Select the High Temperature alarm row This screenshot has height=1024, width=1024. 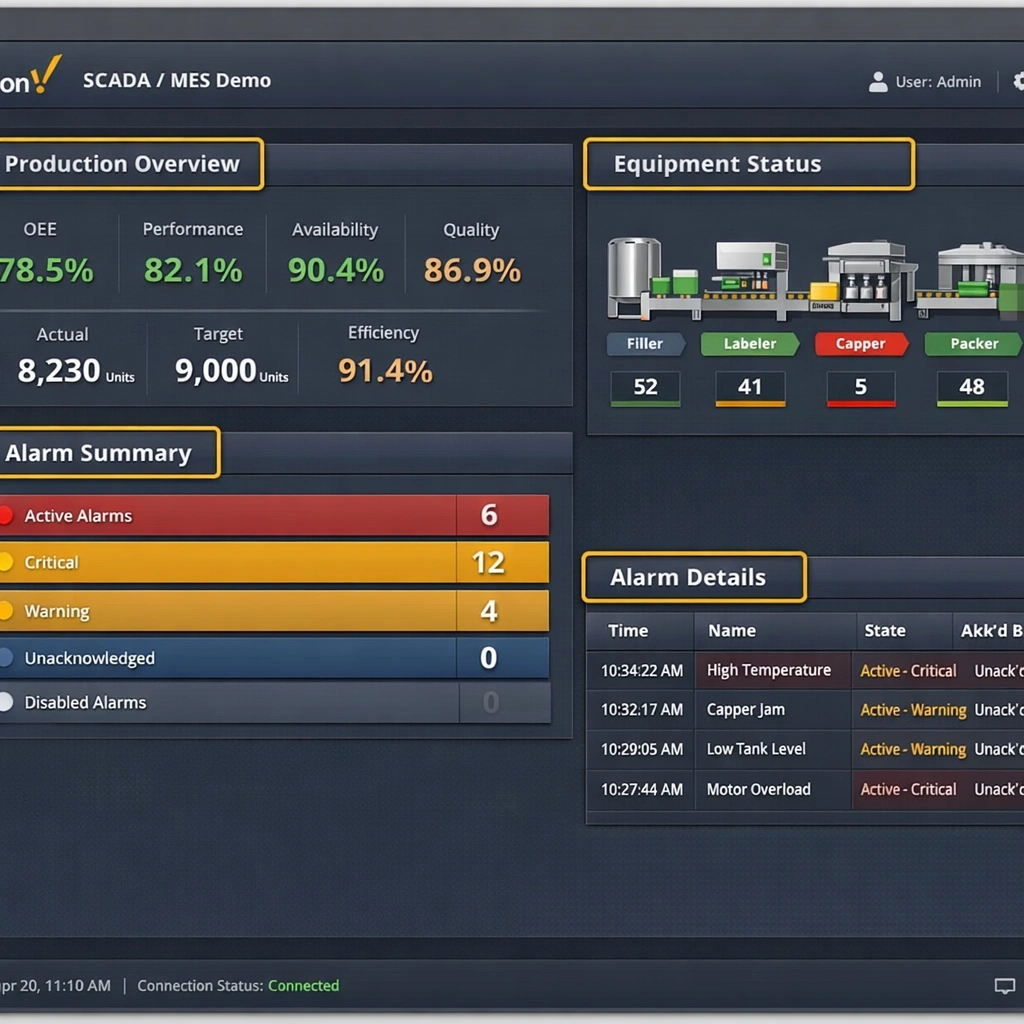click(768, 671)
